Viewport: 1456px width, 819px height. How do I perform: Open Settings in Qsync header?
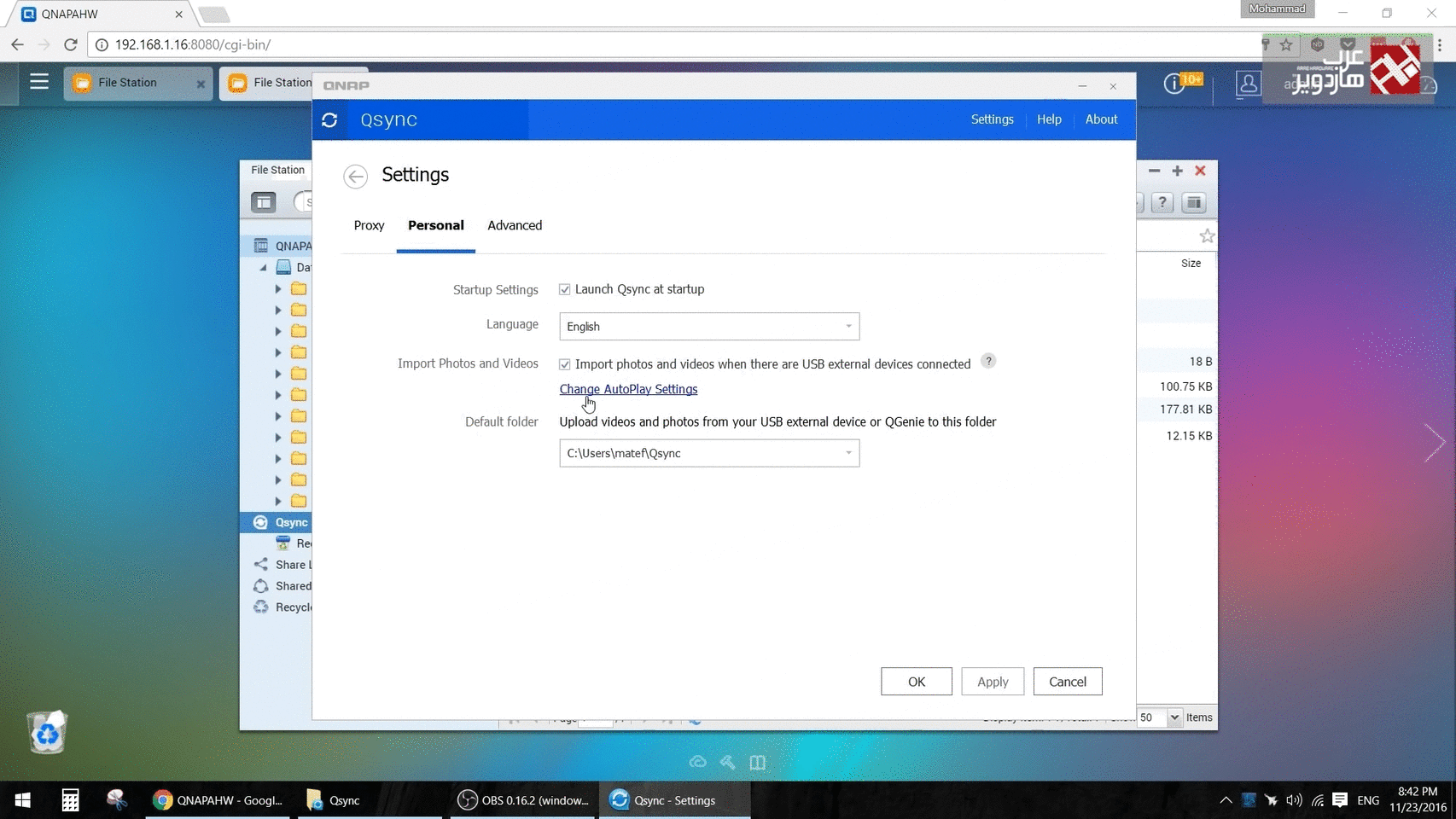993,119
